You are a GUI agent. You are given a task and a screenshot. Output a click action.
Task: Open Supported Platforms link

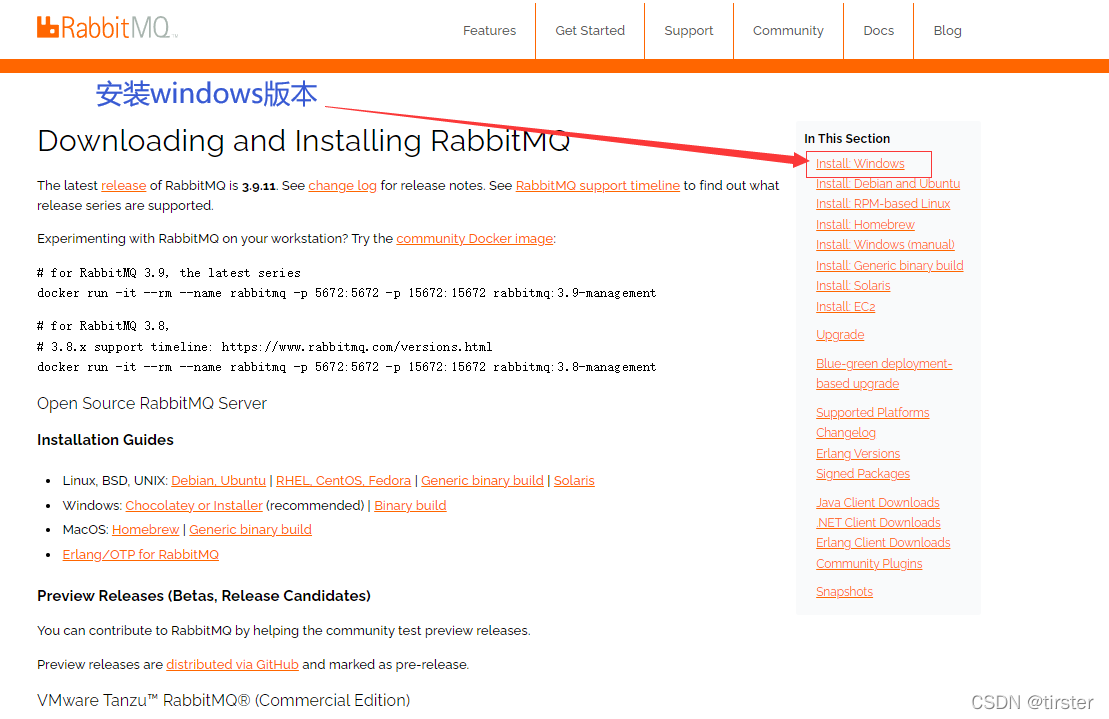click(x=872, y=412)
